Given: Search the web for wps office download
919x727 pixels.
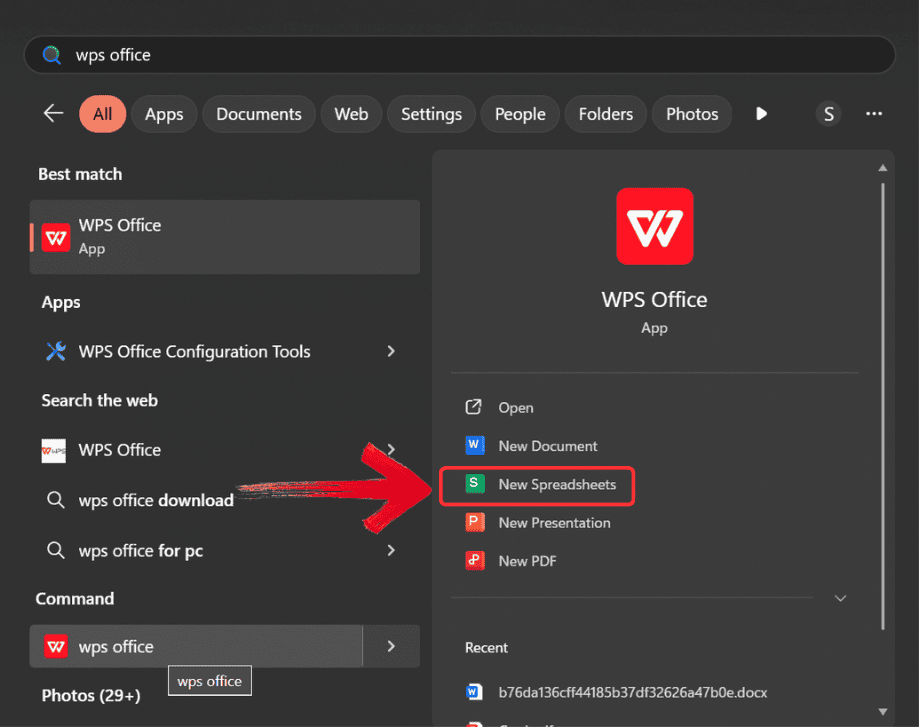Looking at the screenshot, I should point(156,500).
